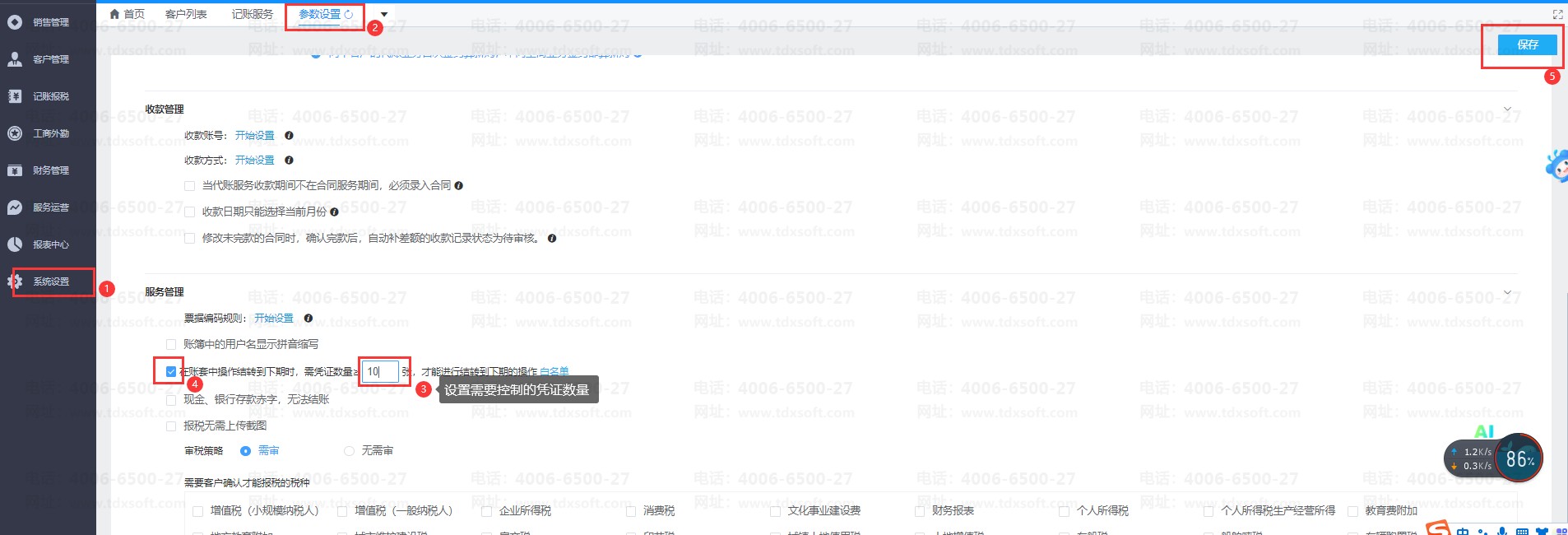The height and width of the screenshot is (535, 1568).
Task: Click the info icon beside 收款账号
Action: click(289, 136)
